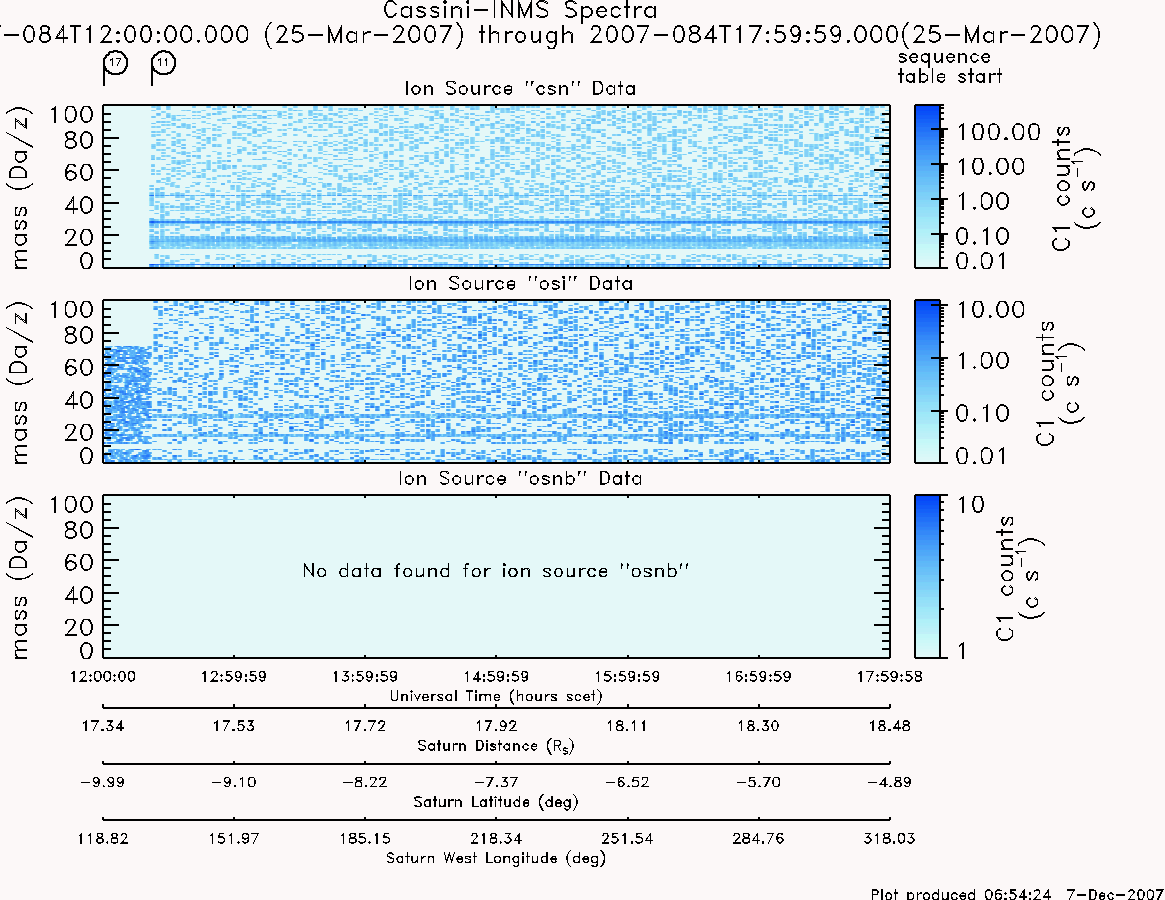Screen dimensions: 1165x900
Task: Click the 'Ion Source "osnb" Data' heading
Action: tap(520, 478)
